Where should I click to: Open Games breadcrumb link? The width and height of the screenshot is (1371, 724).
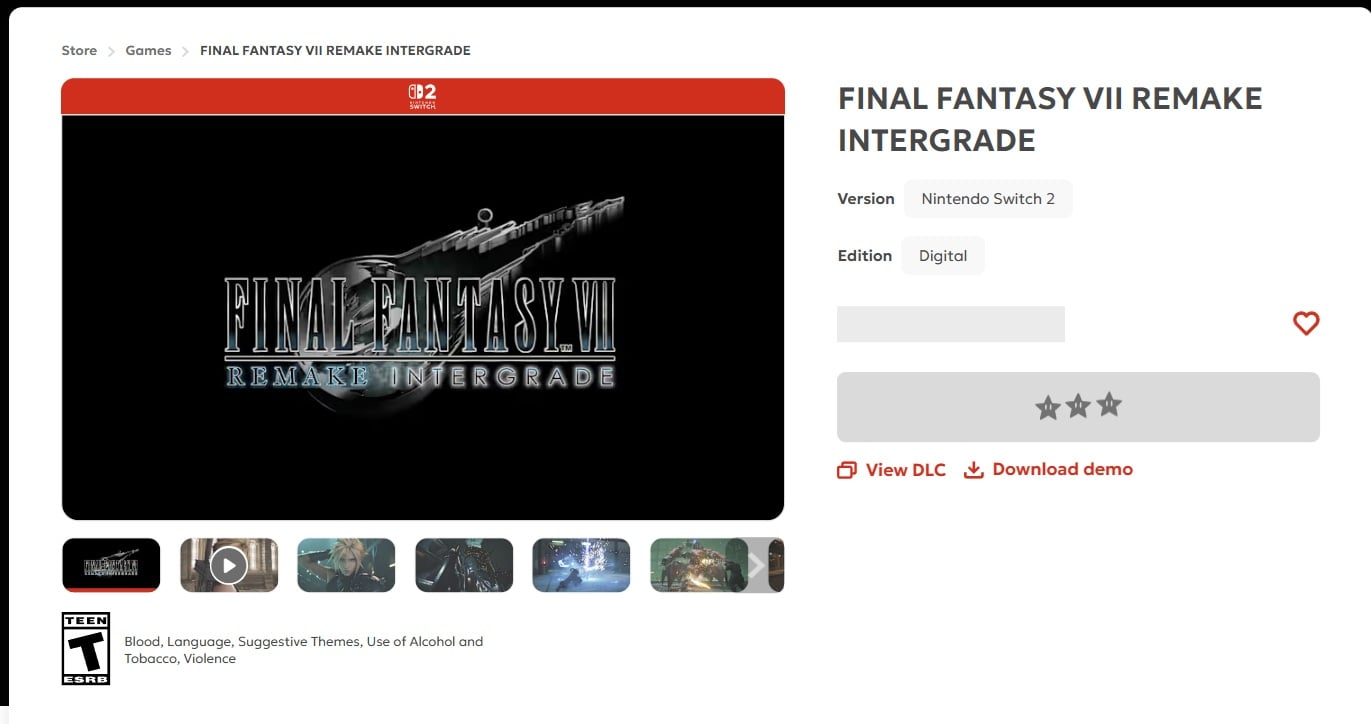pyautogui.click(x=148, y=51)
